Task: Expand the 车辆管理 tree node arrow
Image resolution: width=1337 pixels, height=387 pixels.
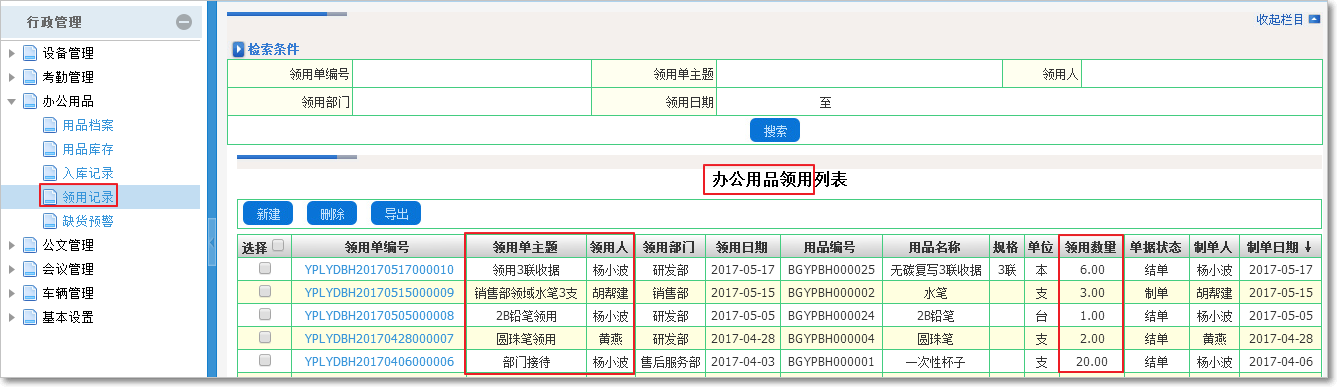Action: pos(12,293)
